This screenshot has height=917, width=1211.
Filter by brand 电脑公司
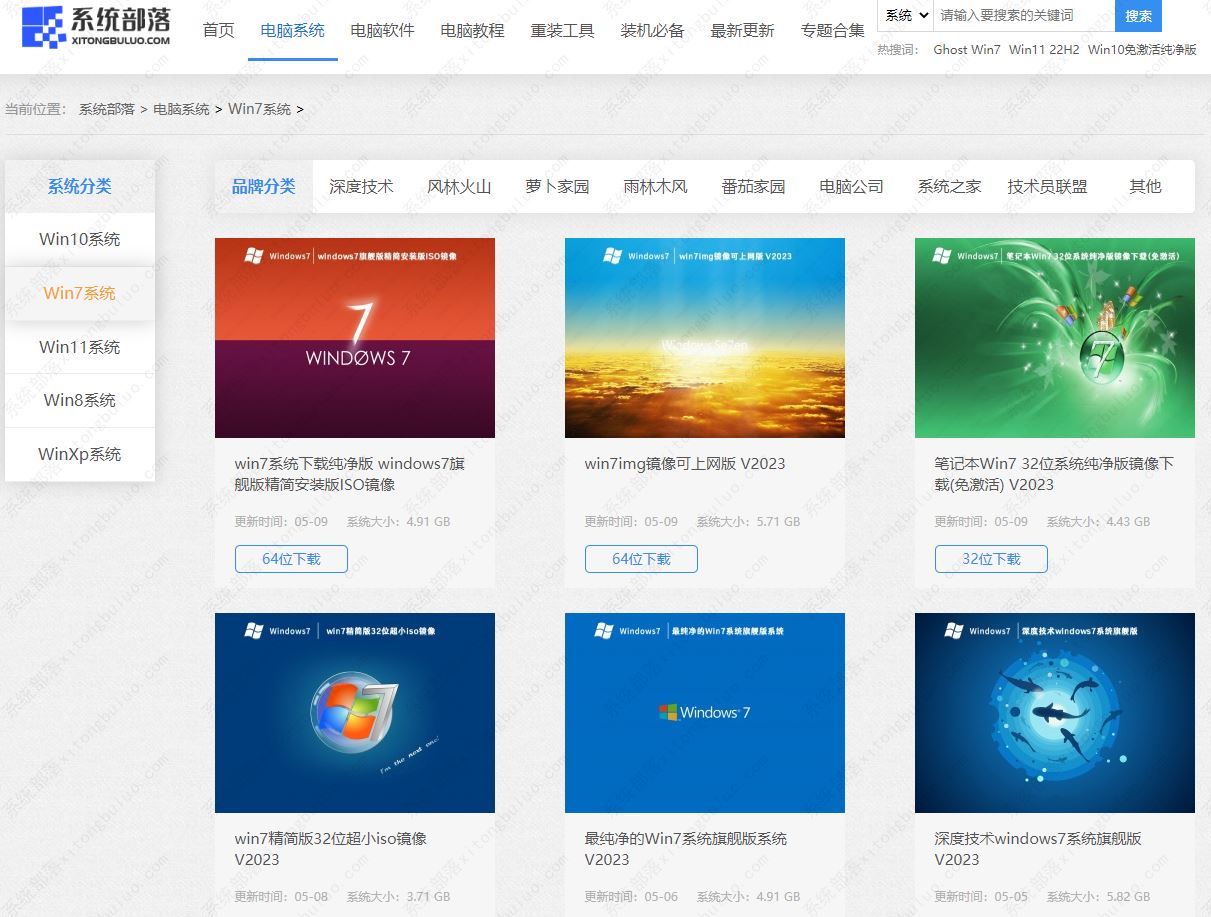click(851, 186)
